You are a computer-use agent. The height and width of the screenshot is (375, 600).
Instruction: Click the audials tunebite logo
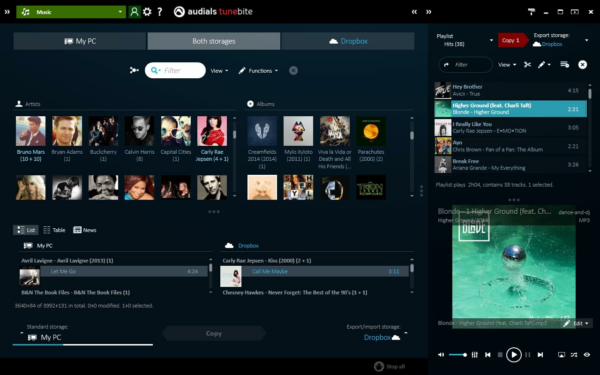click(x=213, y=12)
